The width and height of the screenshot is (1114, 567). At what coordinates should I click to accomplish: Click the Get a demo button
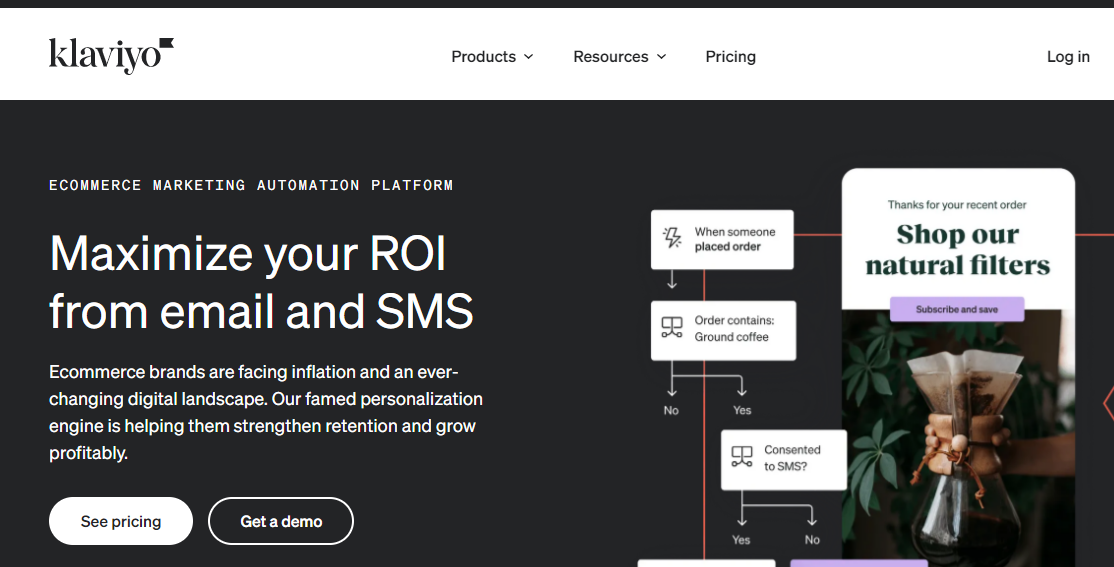pyautogui.click(x=281, y=521)
